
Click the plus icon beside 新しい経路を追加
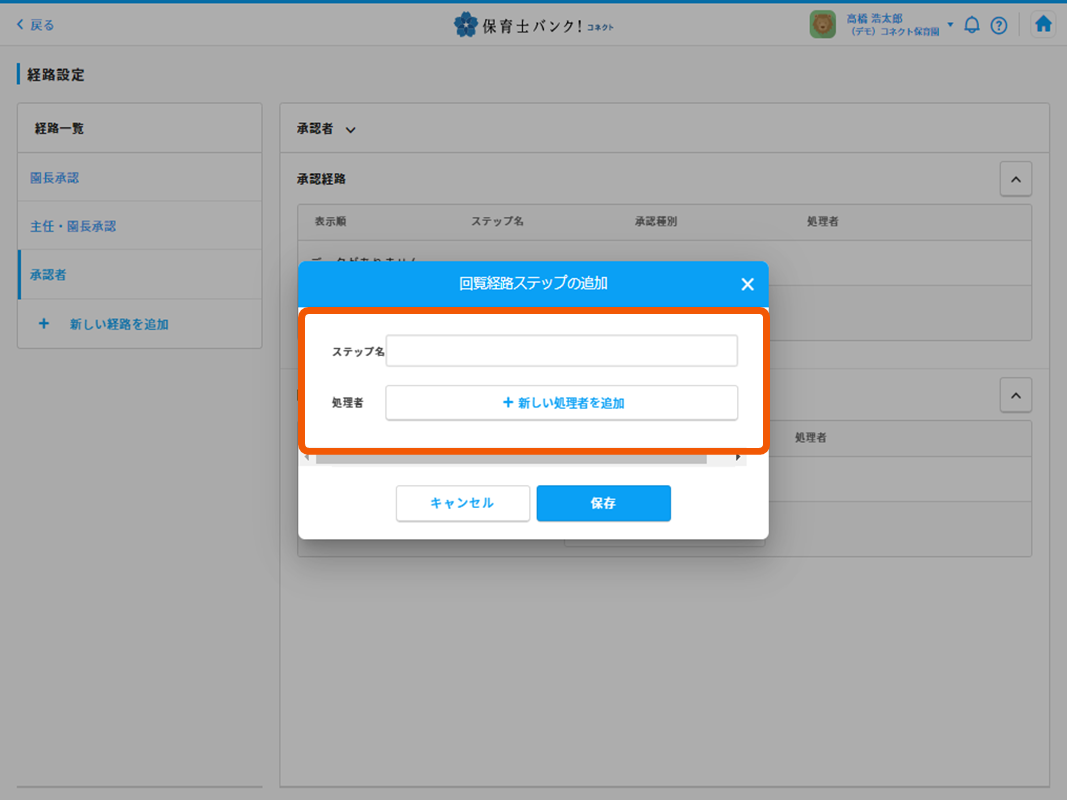click(43, 324)
